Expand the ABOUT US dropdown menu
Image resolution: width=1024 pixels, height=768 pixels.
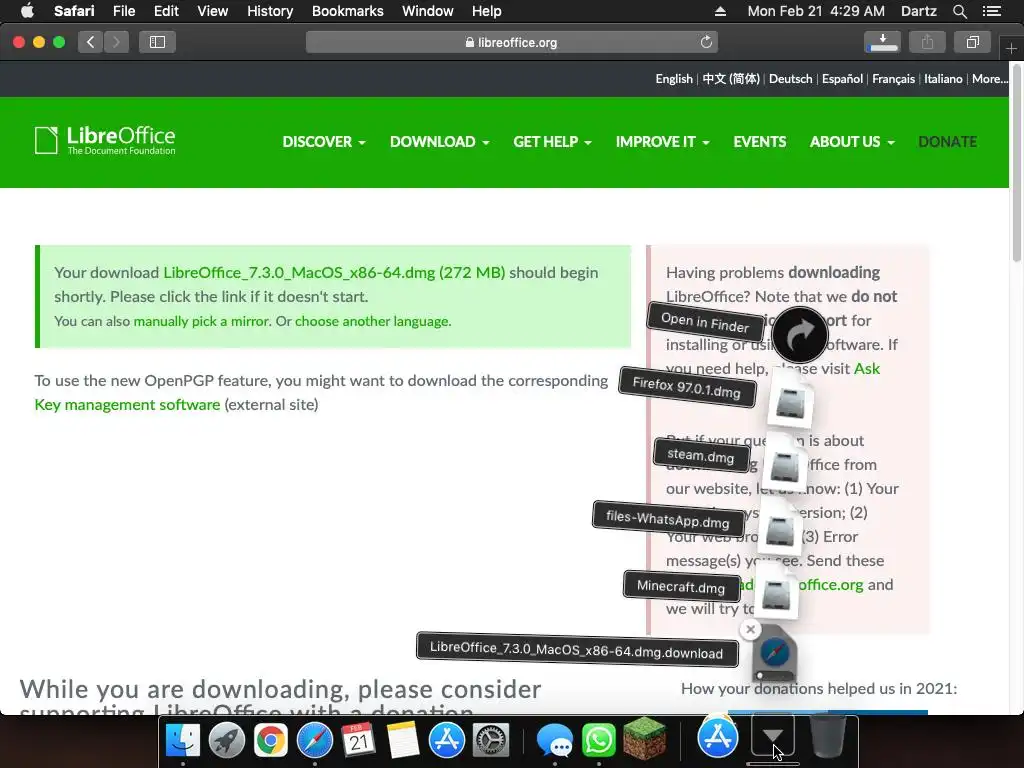click(852, 142)
